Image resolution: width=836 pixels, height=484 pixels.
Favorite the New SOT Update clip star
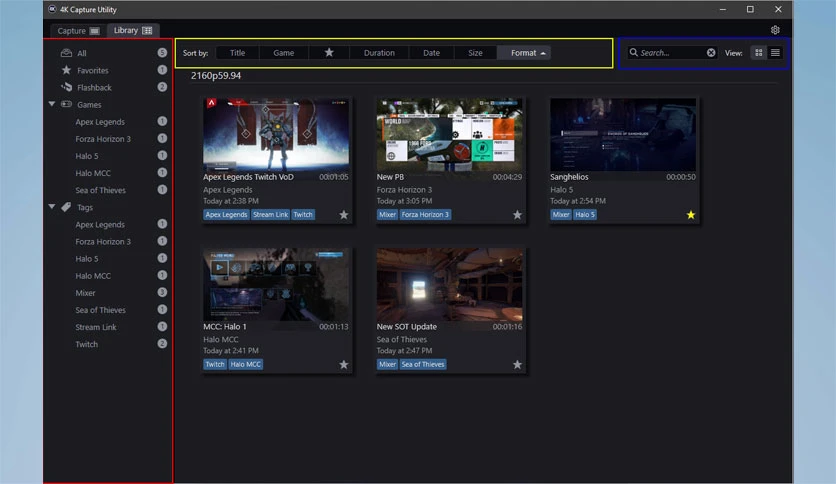pos(517,365)
